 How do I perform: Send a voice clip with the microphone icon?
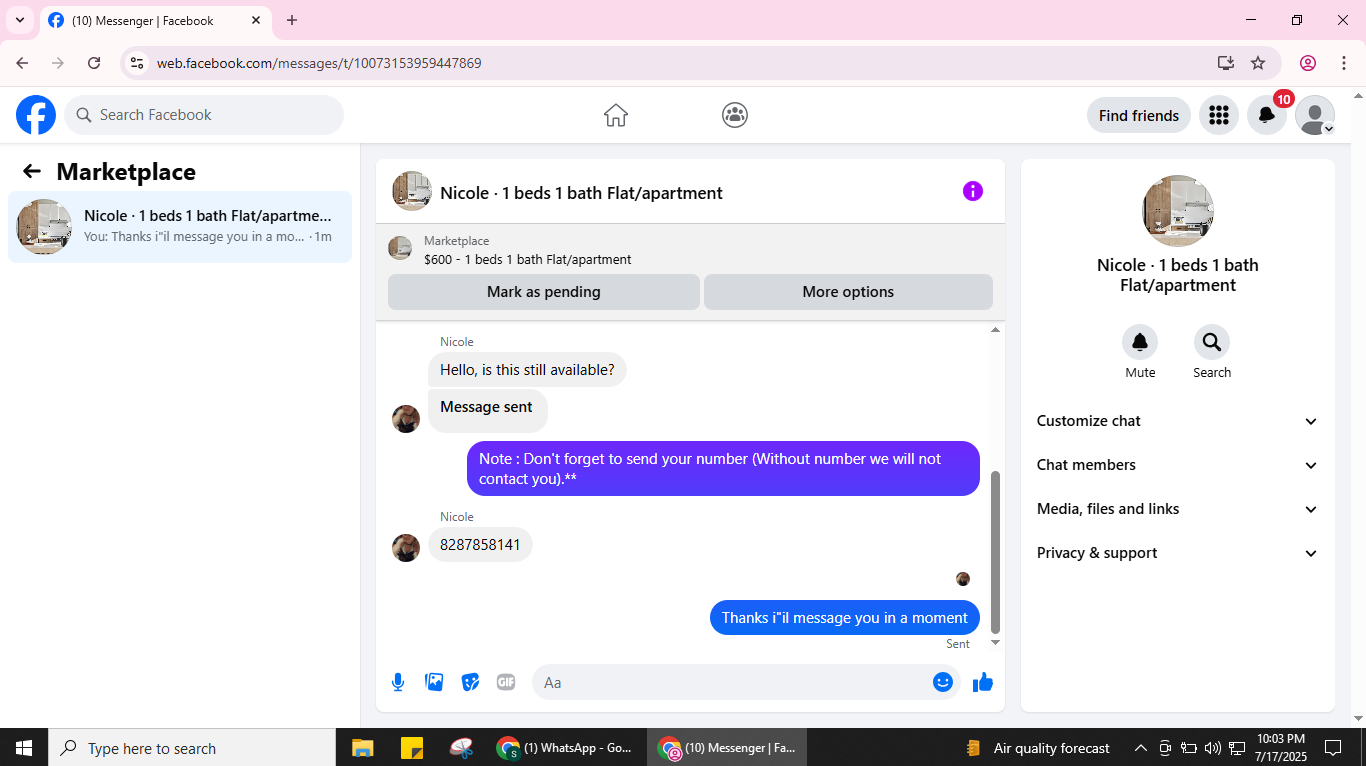pos(398,682)
